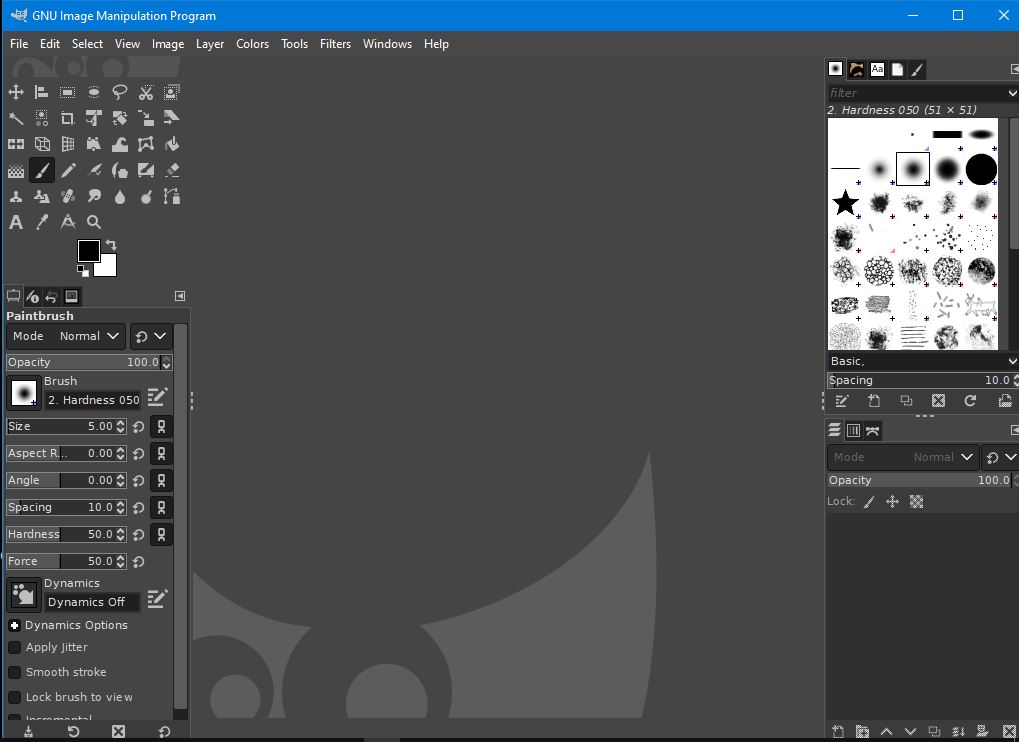1019x742 pixels.
Task: Open the brush editor beside Hardness 050
Action: [157, 396]
